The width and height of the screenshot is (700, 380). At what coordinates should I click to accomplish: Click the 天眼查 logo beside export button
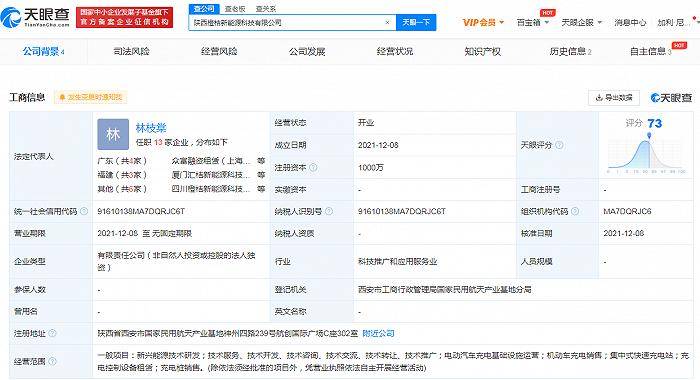[671, 97]
